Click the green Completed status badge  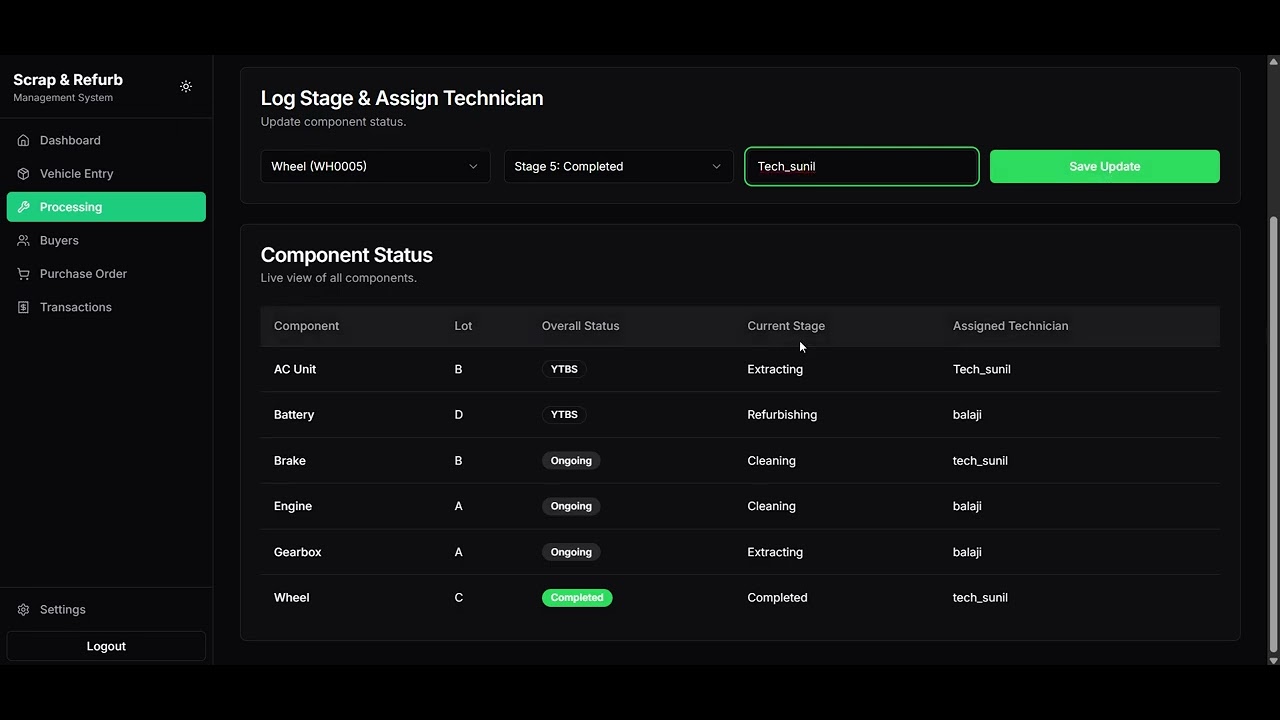(x=577, y=598)
